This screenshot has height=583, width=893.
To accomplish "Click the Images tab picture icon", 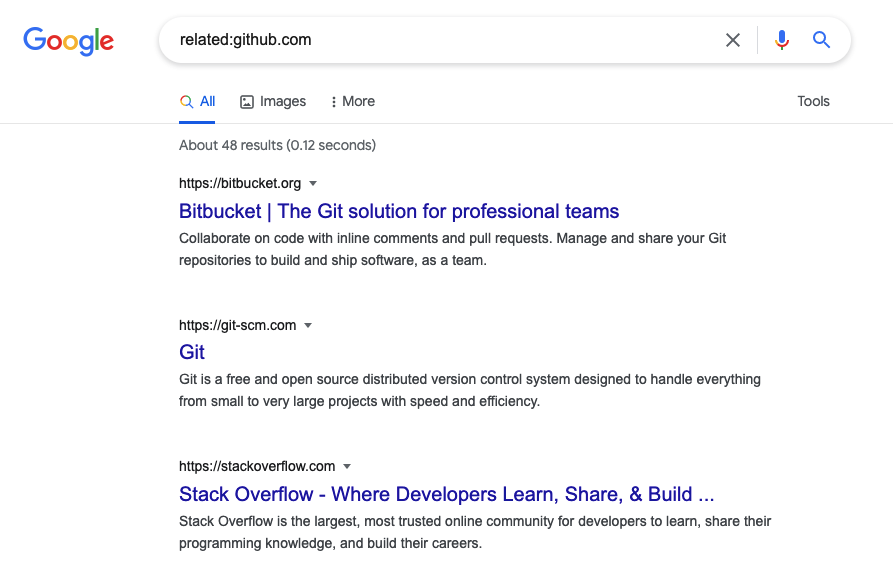I will [x=247, y=102].
